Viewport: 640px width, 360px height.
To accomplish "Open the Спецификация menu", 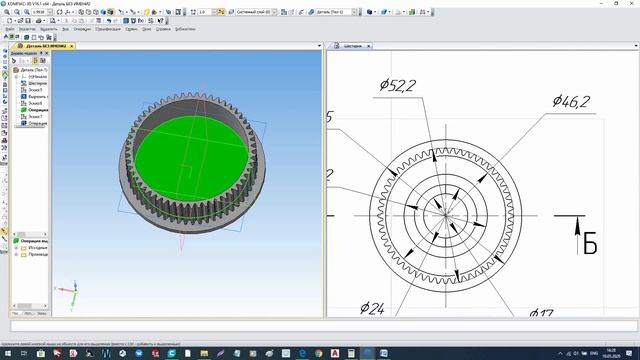I will (108, 29).
